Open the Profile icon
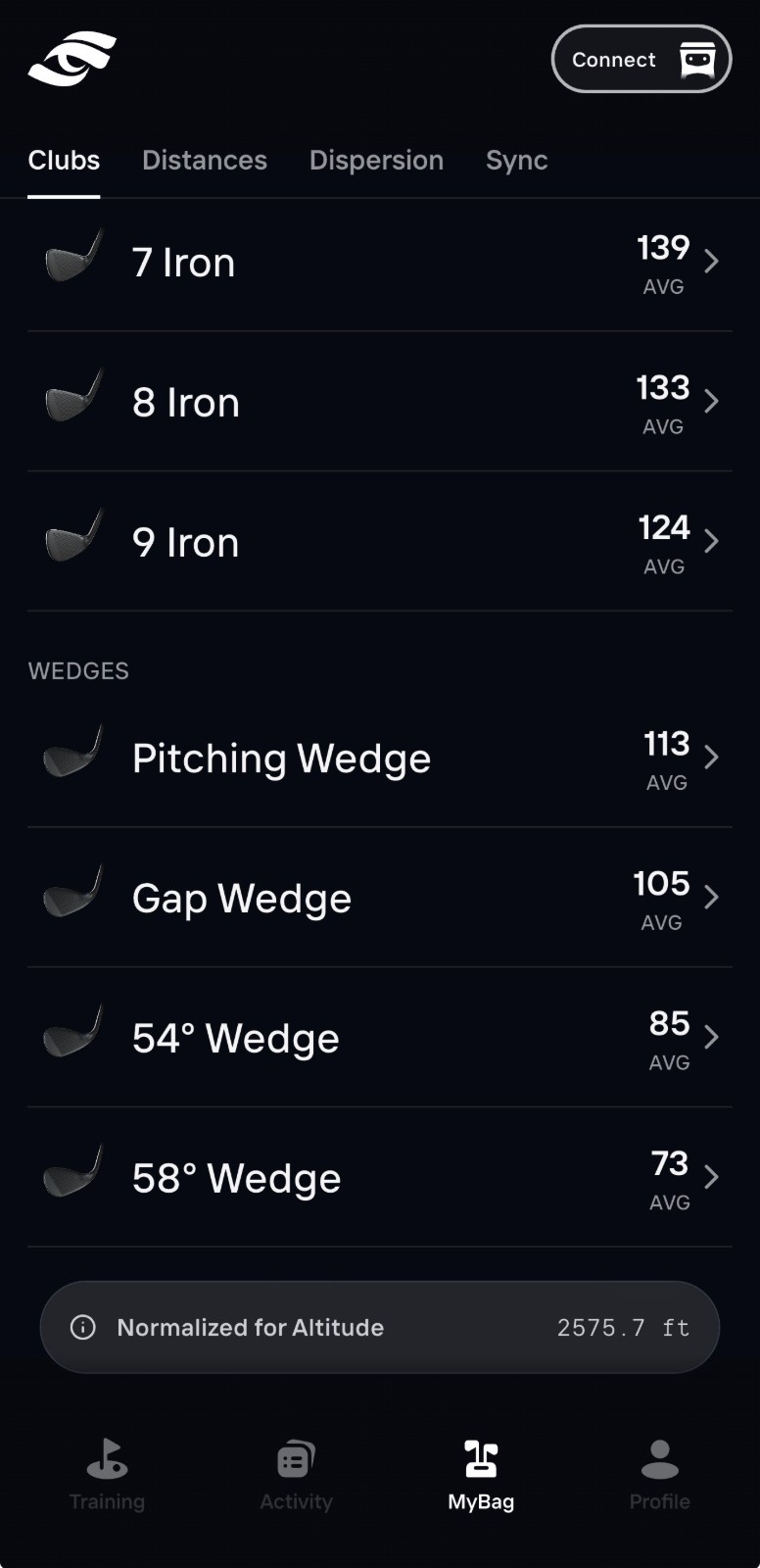This screenshot has width=760, height=1568. 659,1458
